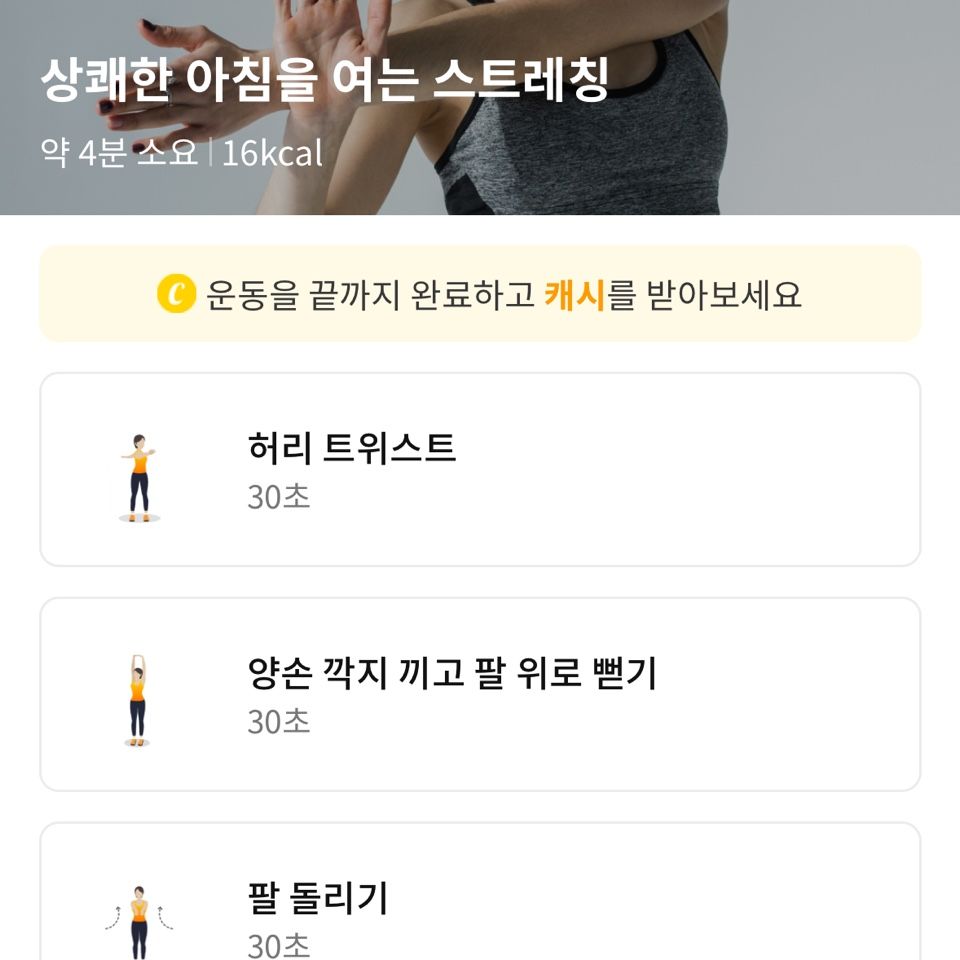Select the arms-up stretch figure icon
960x960 pixels.
pyautogui.click(x=137, y=700)
